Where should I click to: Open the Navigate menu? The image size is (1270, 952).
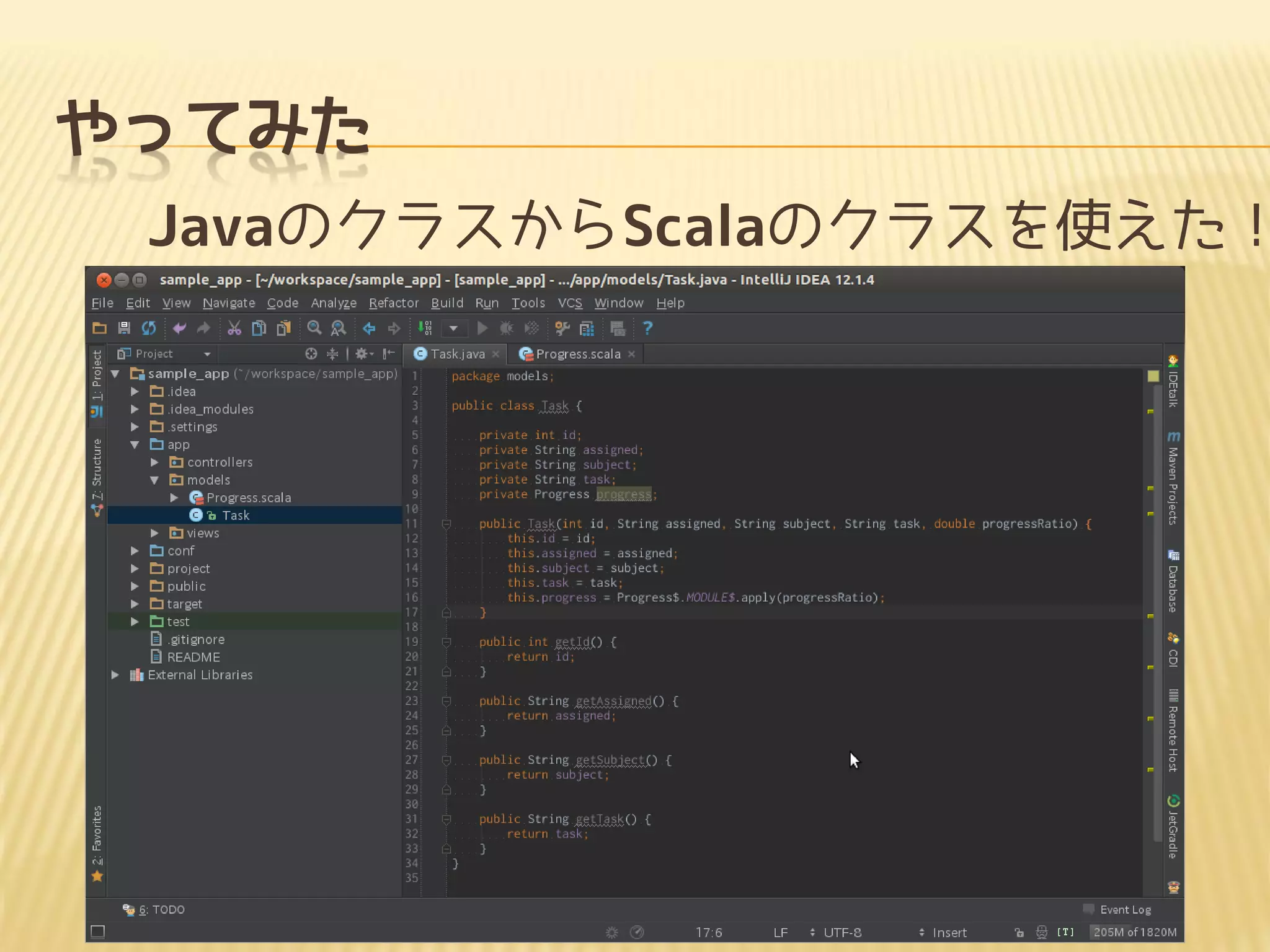229,303
